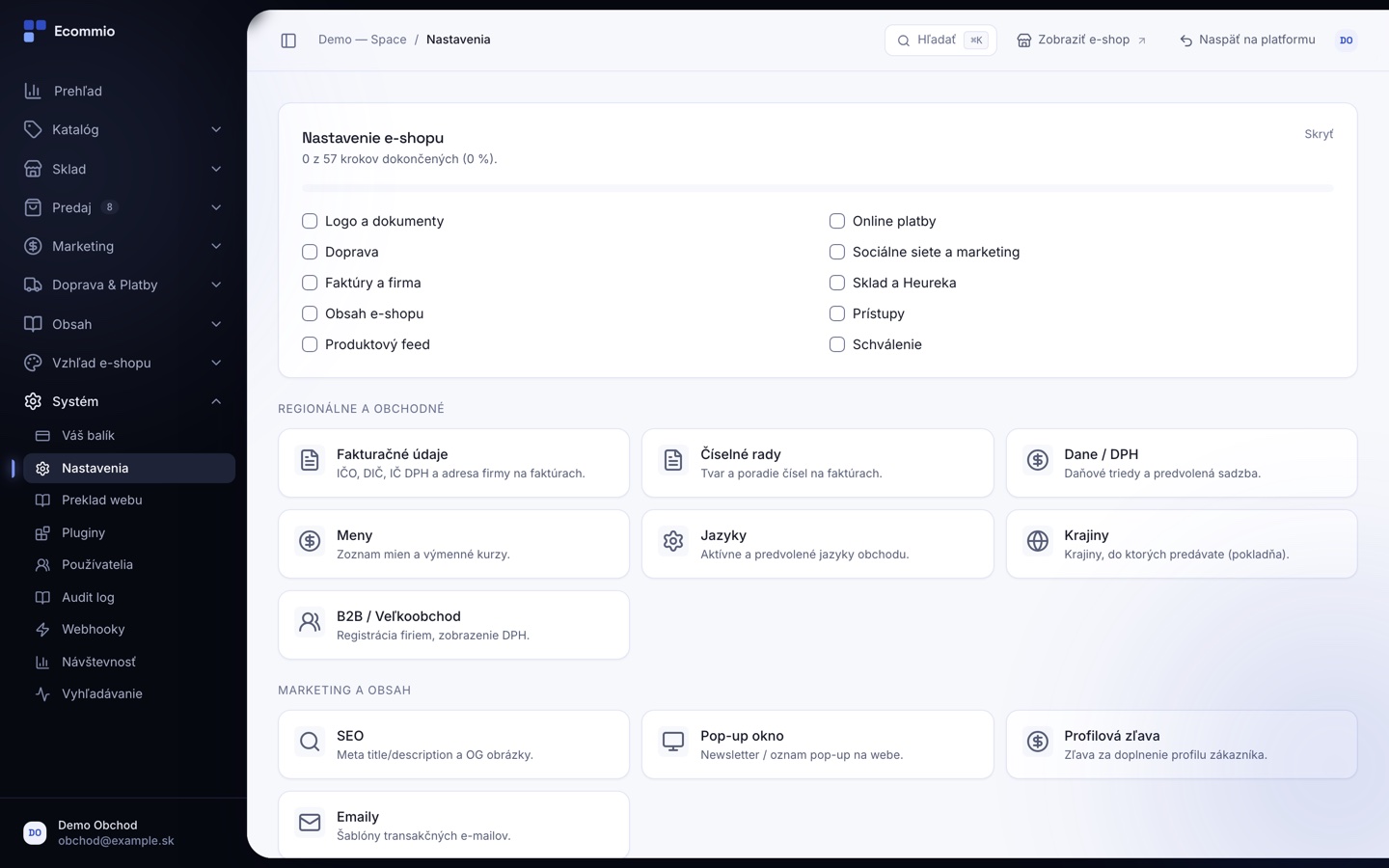Screen dimensions: 1389x868
Task: Click the Ecommio logo icon
Action: 35,32
